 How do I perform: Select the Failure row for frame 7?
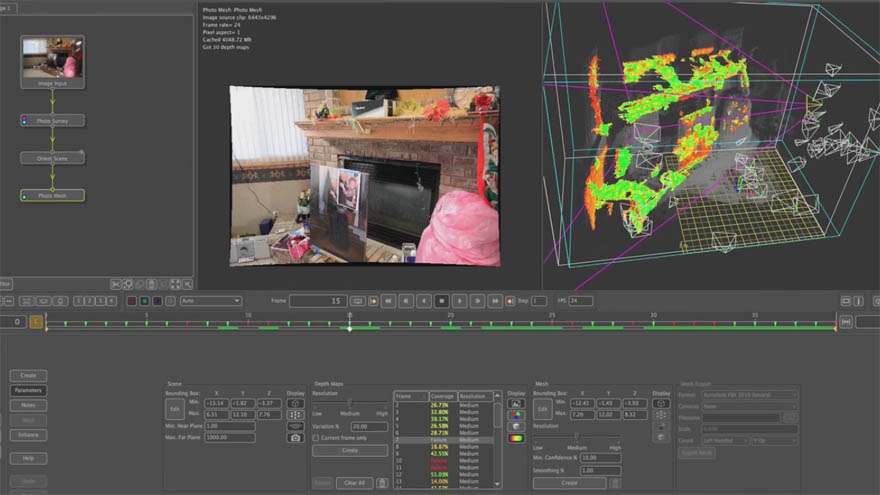[443, 440]
